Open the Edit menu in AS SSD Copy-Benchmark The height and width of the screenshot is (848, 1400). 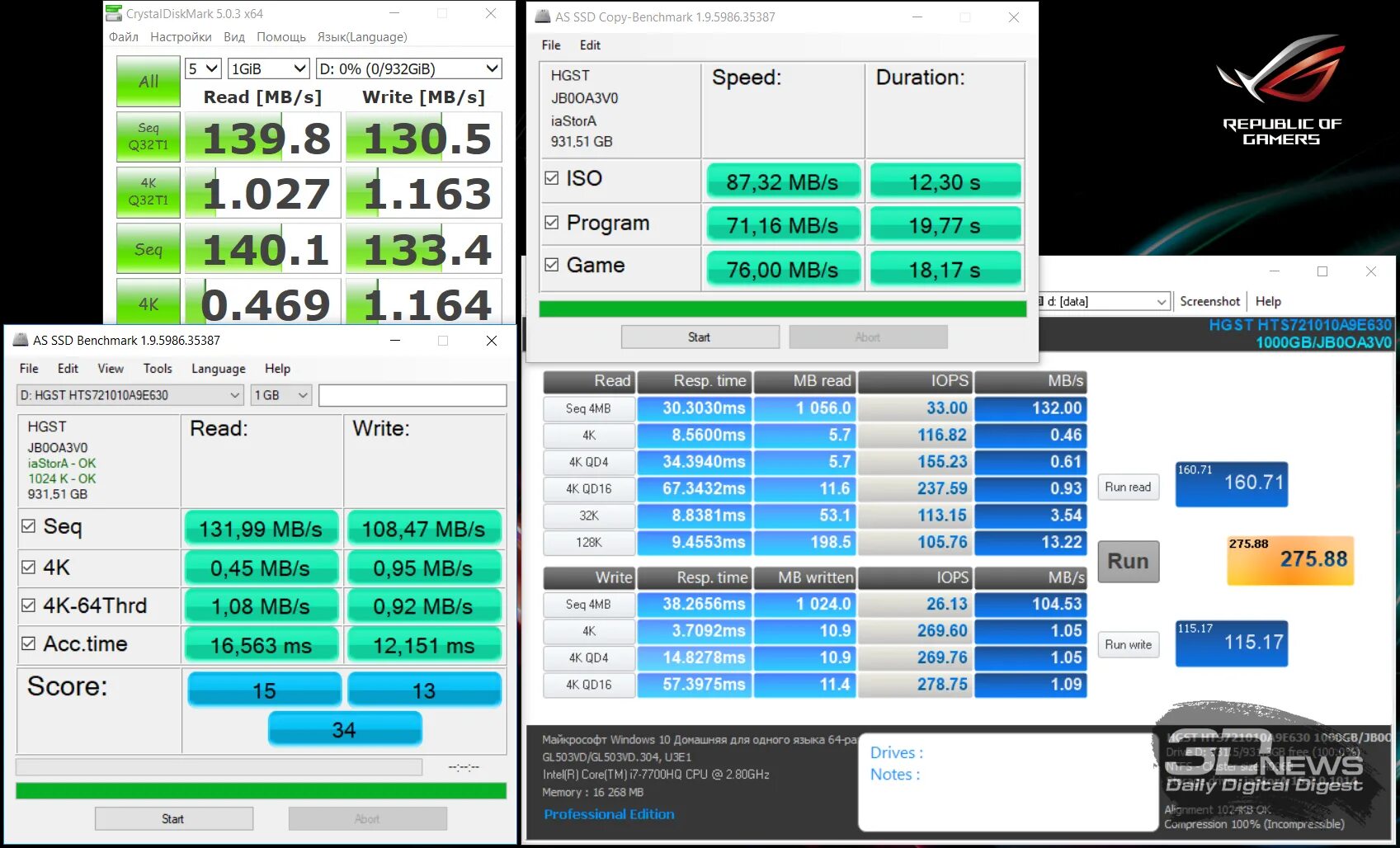pyautogui.click(x=590, y=45)
